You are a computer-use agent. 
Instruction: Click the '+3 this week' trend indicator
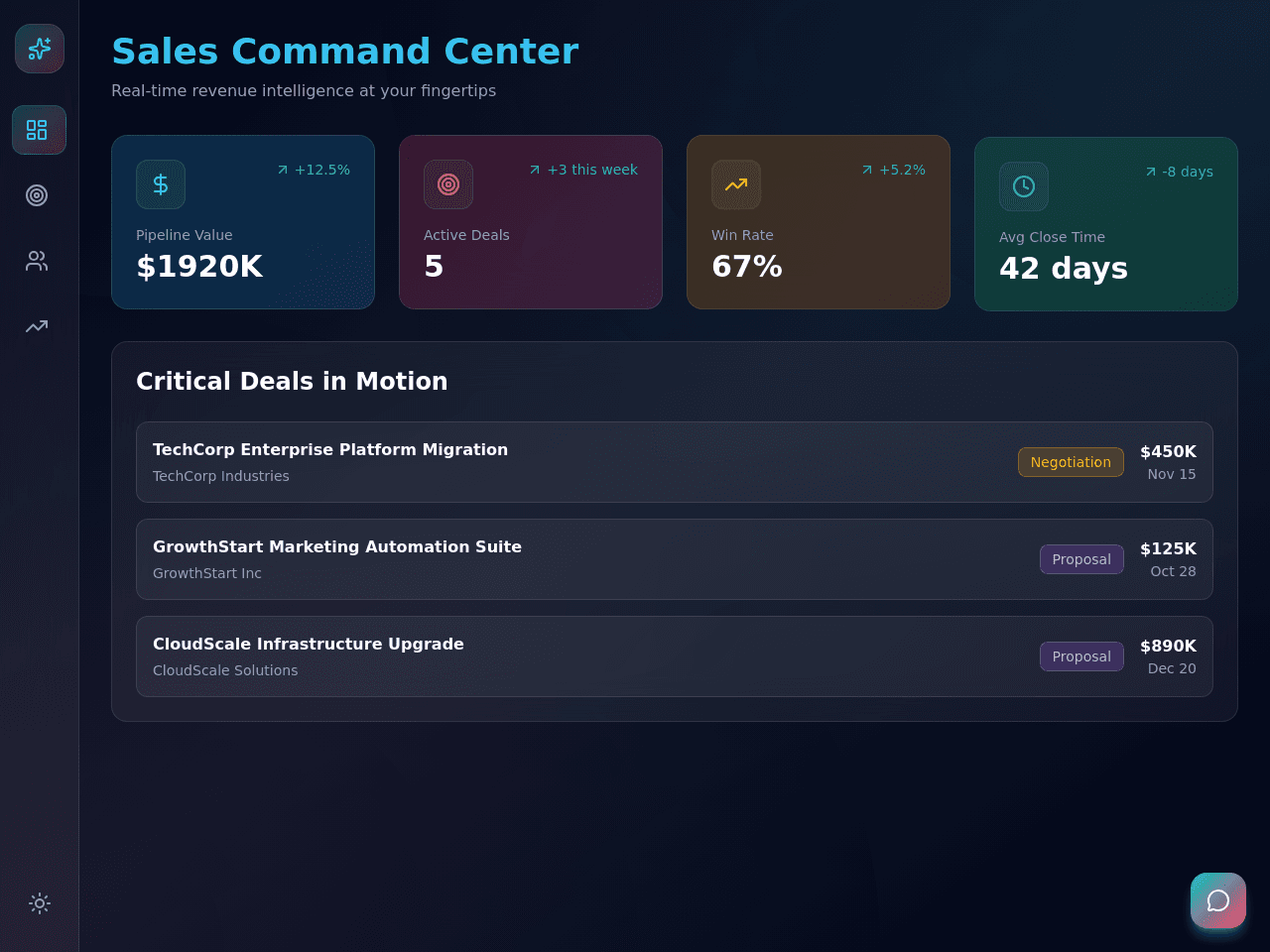pyautogui.click(x=583, y=170)
